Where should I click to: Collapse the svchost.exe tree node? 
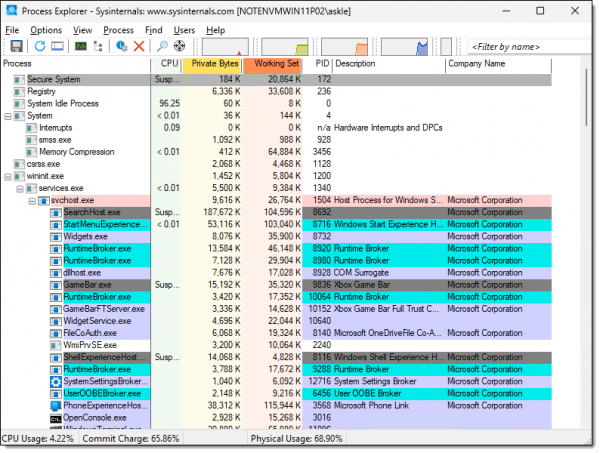coord(32,201)
